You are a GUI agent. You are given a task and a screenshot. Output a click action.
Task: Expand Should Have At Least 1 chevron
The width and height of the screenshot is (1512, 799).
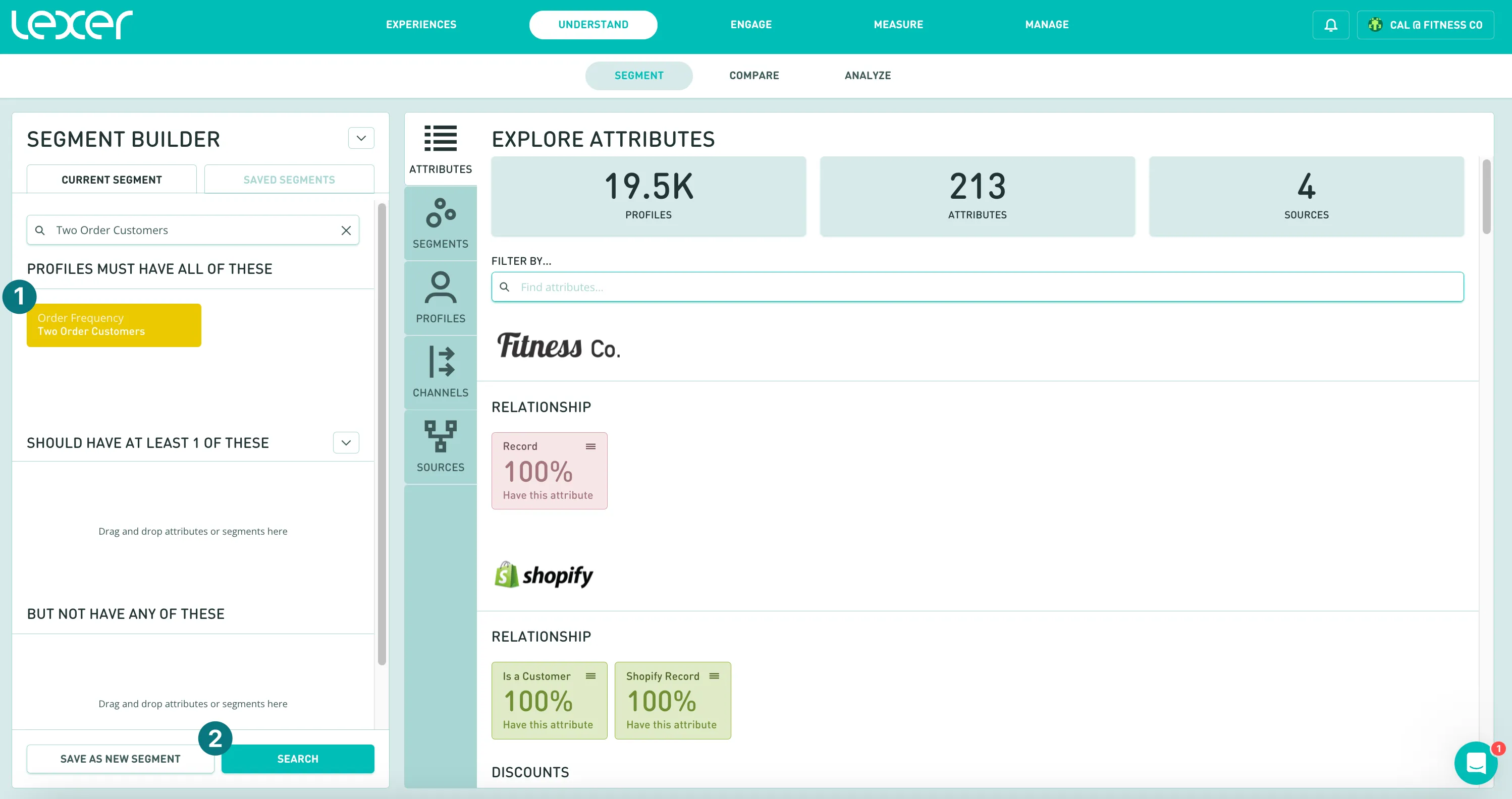pos(346,443)
